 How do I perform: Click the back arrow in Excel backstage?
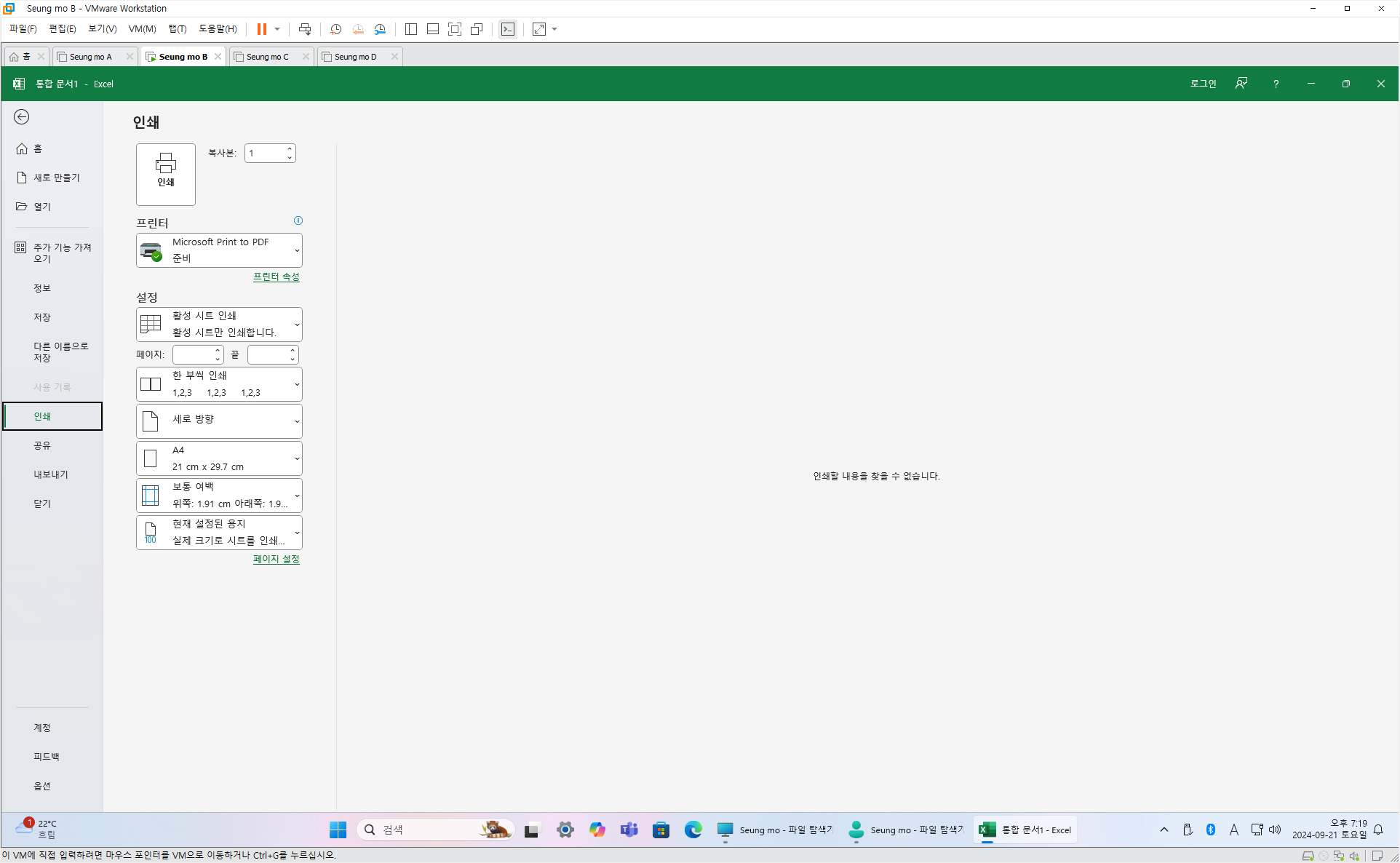pos(22,117)
